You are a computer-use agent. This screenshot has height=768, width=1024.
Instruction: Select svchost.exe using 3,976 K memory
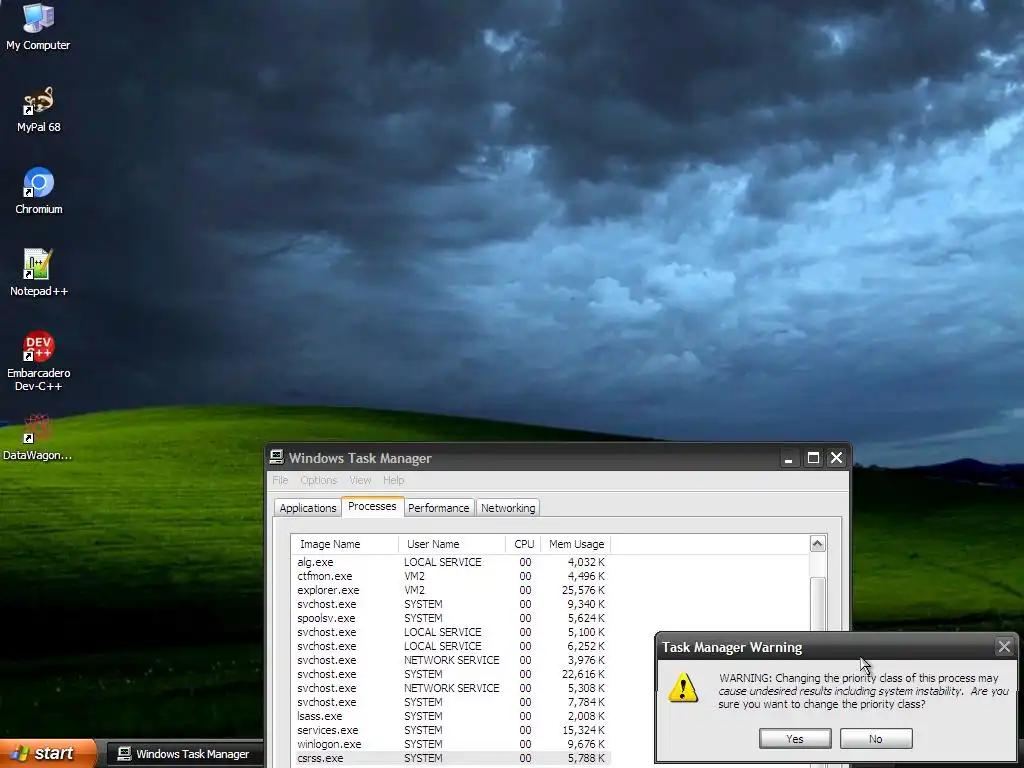click(451, 660)
